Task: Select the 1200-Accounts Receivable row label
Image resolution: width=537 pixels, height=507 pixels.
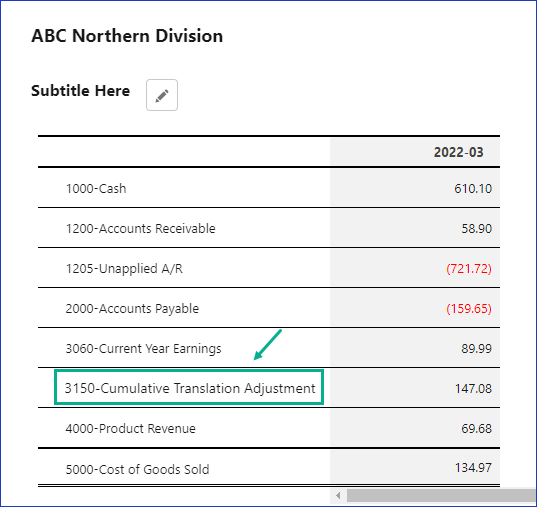Action: (140, 228)
